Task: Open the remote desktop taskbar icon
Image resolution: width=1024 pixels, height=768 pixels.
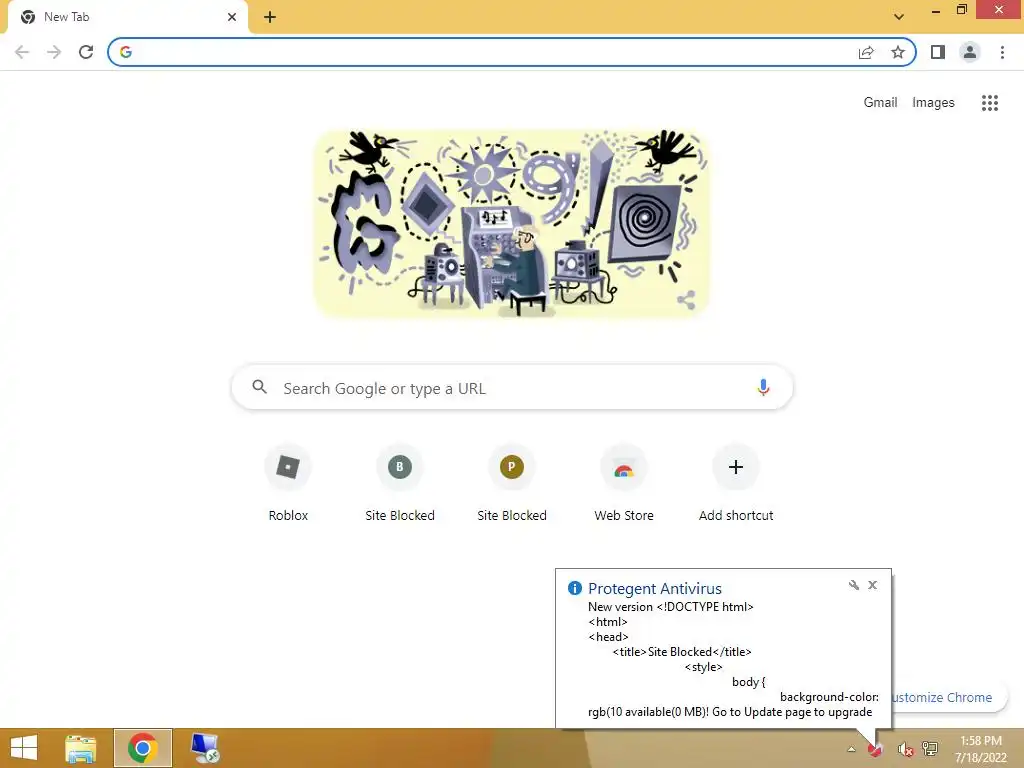Action: pyautogui.click(x=205, y=748)
